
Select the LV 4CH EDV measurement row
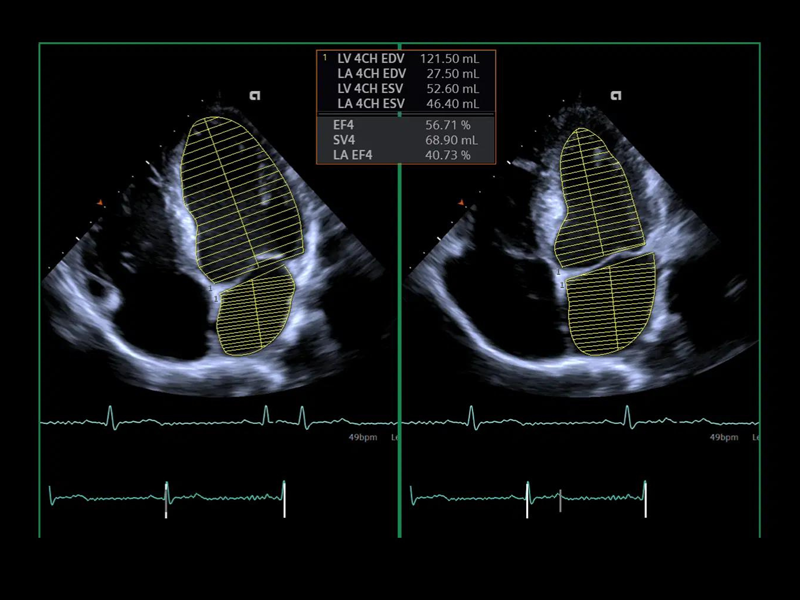point(407,59)
